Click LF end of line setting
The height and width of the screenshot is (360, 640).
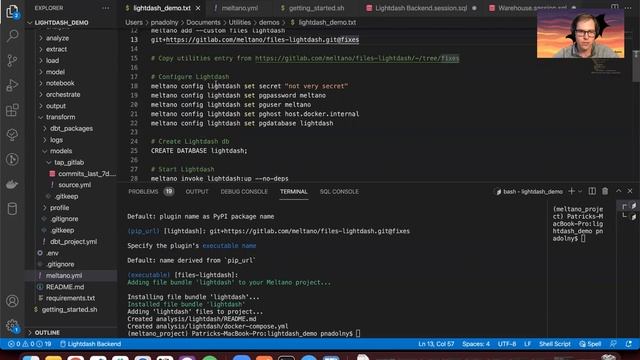tap(527, 344)
